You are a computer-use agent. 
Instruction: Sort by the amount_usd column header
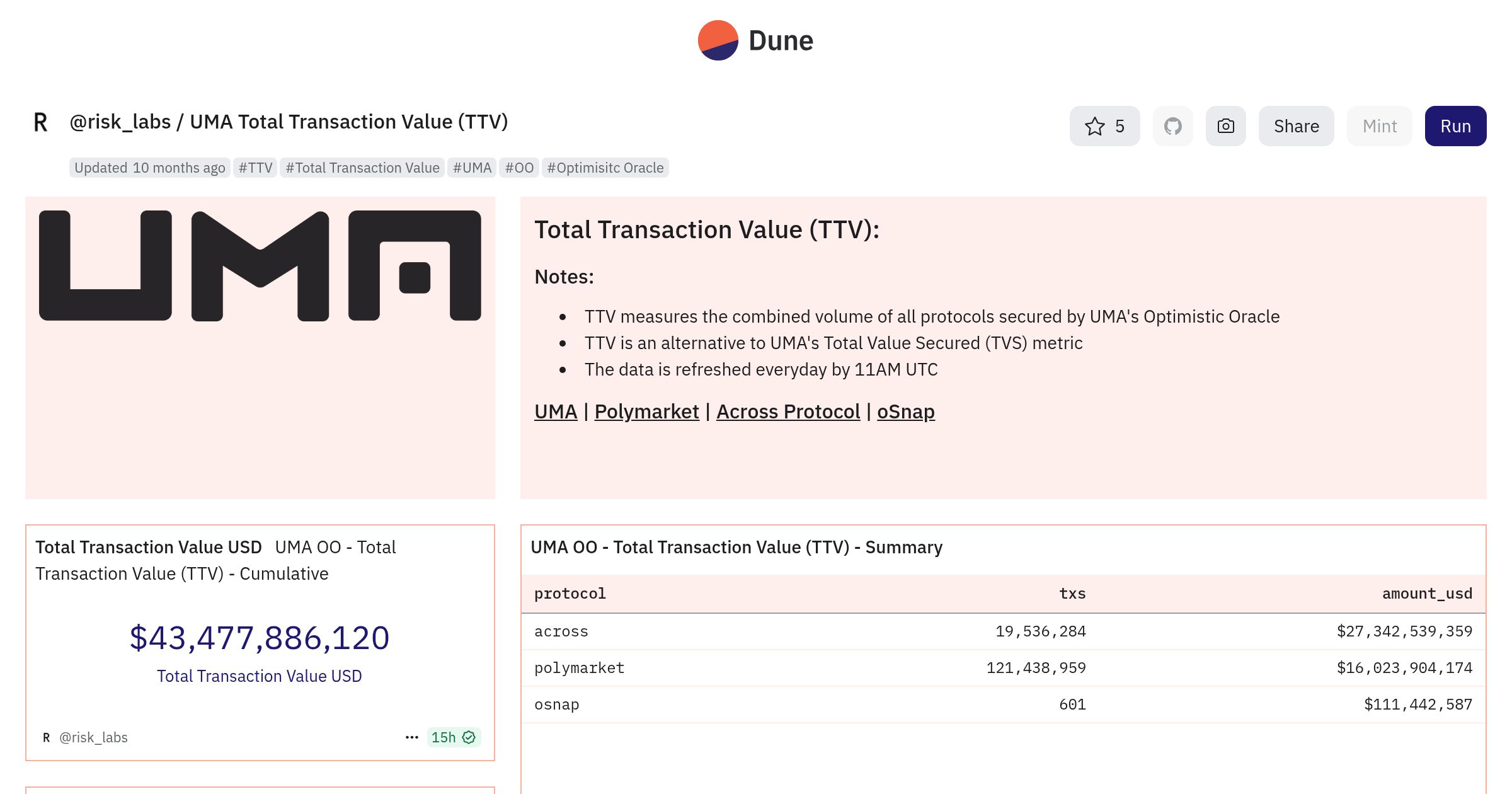[x=1427, y=594]
